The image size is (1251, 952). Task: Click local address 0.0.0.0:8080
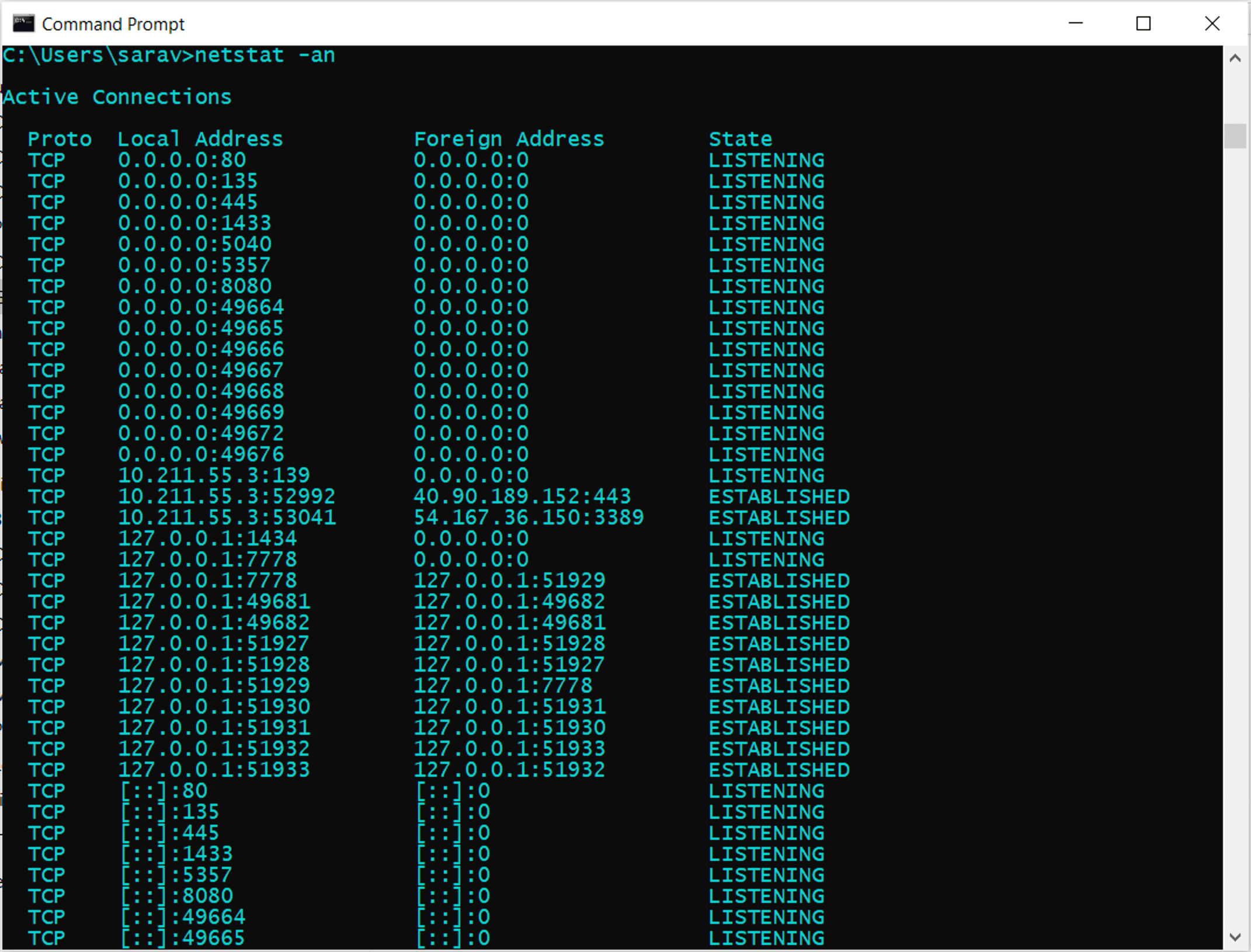194,286
